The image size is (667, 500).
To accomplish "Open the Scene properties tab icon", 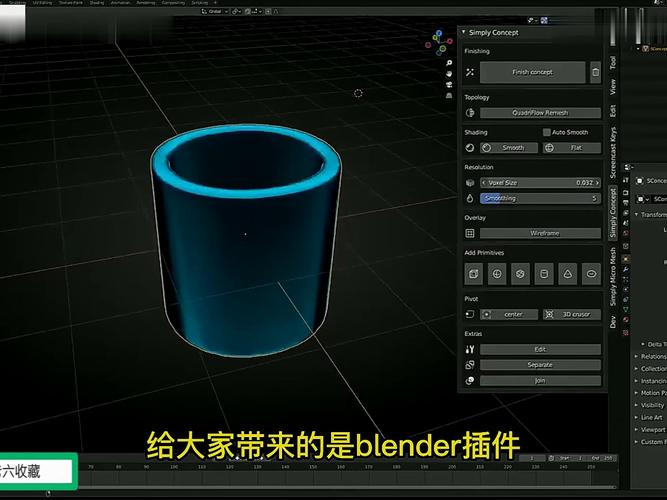I will pyautogui.click(x=626, y=223).
